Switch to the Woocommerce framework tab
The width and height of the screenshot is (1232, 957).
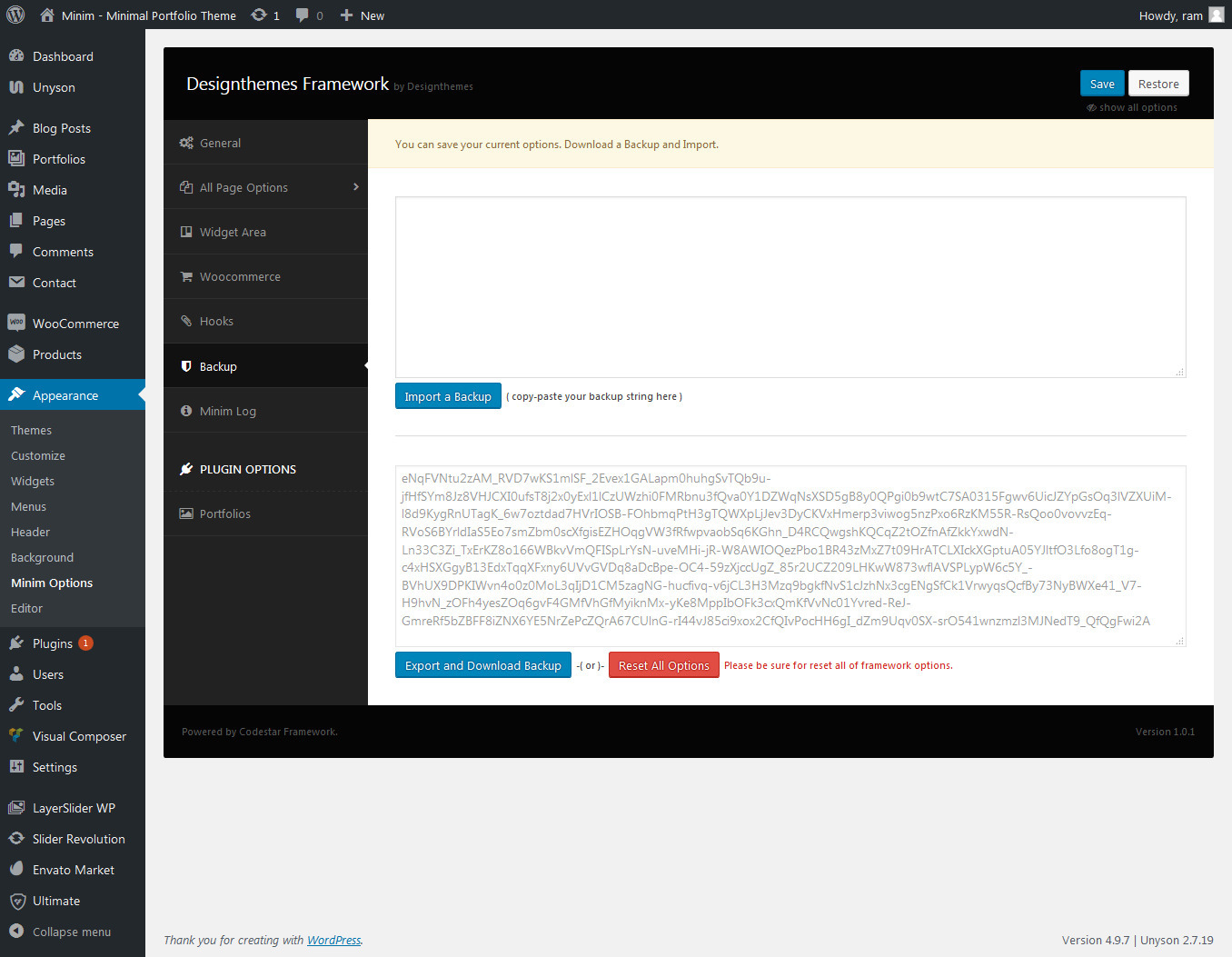pos(265,276)
